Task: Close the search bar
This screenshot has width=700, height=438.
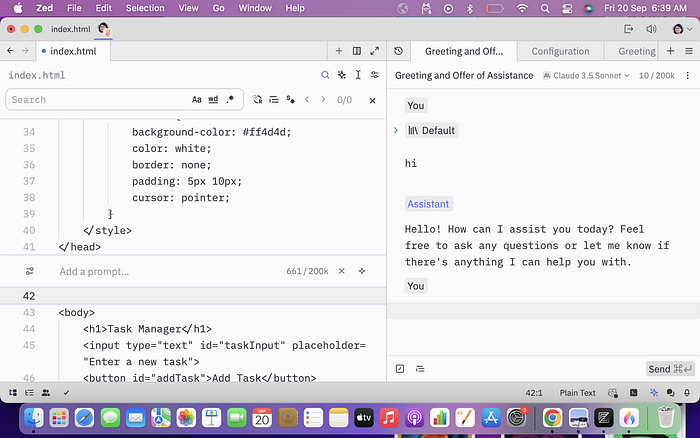Action: [x=372, y=100]
